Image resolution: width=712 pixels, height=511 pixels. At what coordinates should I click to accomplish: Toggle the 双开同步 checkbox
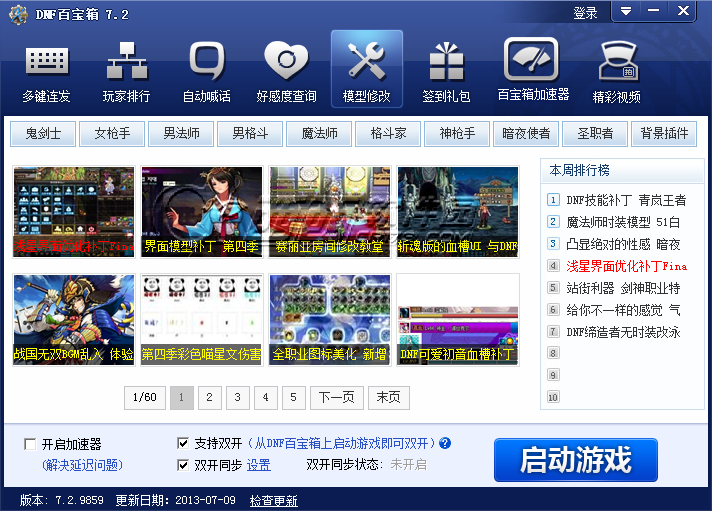pos(183,465)
